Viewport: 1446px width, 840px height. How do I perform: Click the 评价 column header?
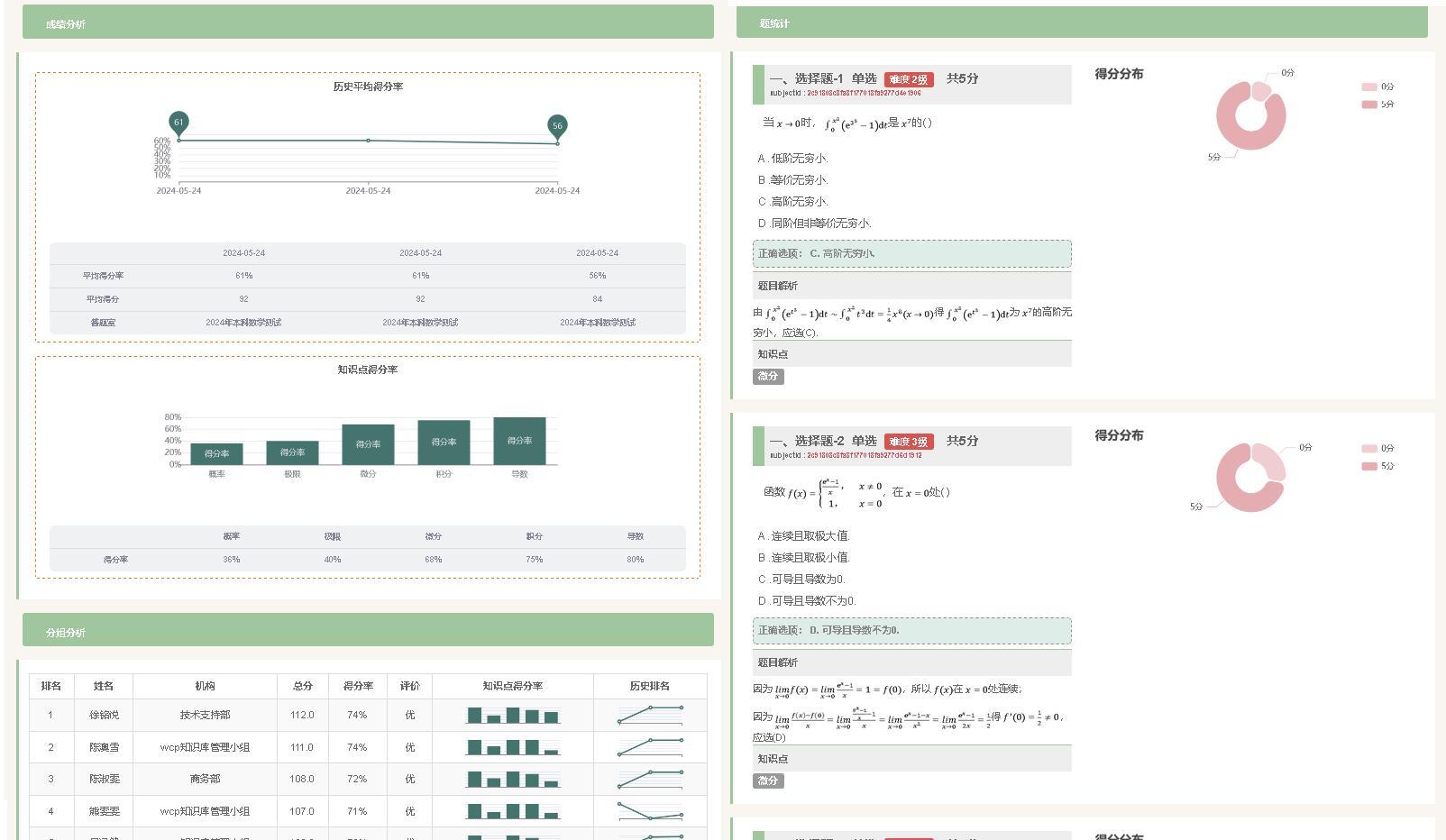tap(409, 686)
